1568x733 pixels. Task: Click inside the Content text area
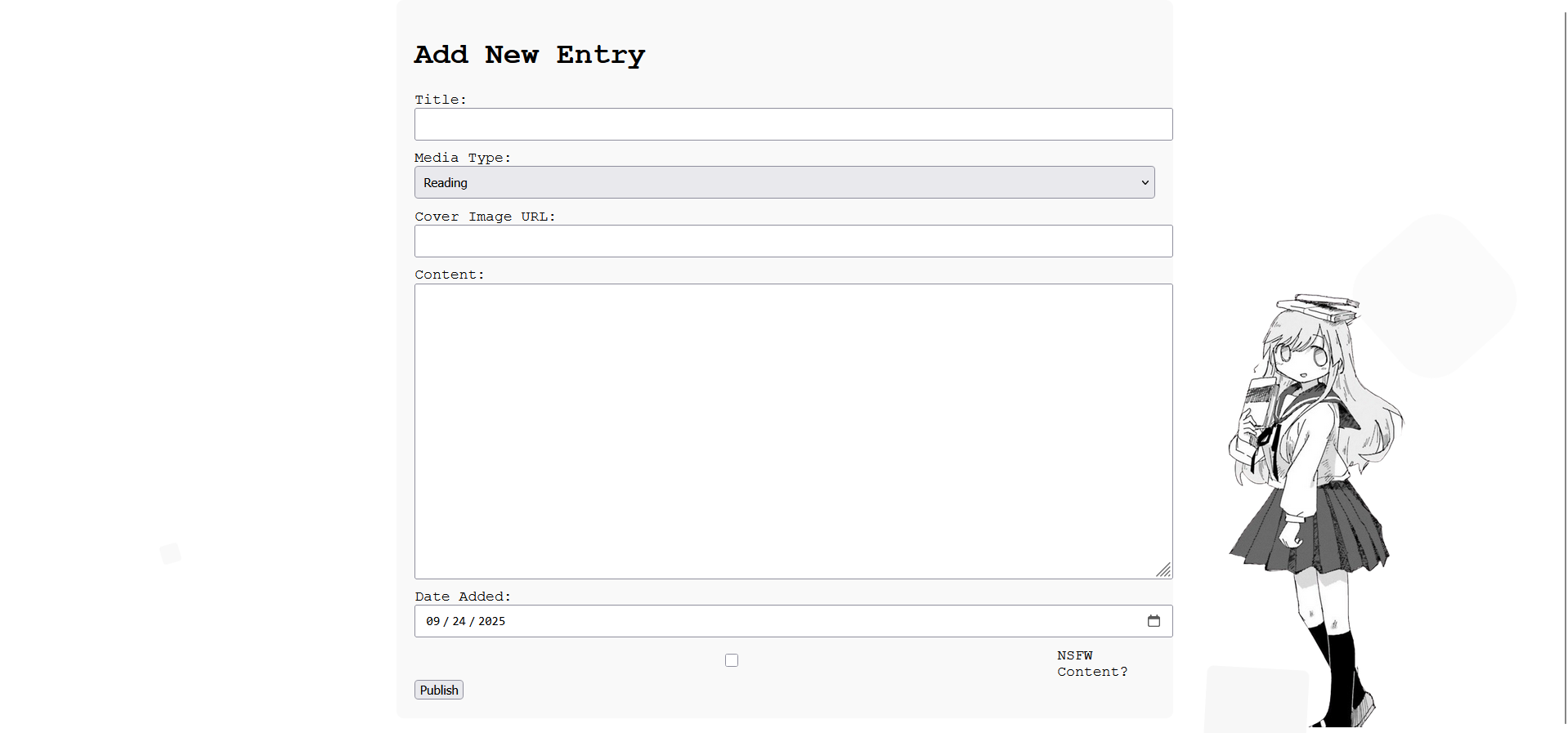point(793,431)
